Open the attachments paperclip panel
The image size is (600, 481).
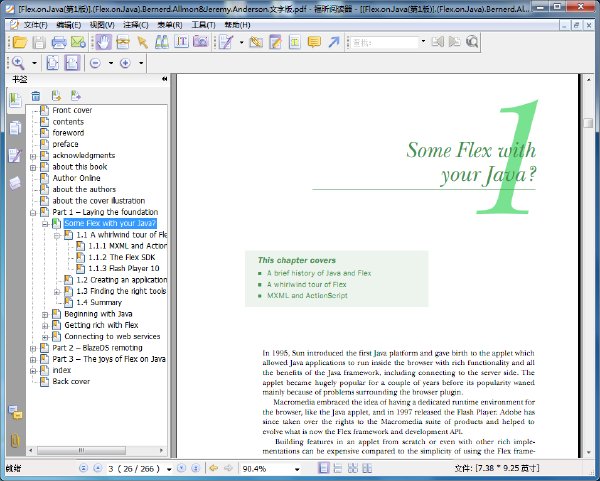click(x=15, y=440)
